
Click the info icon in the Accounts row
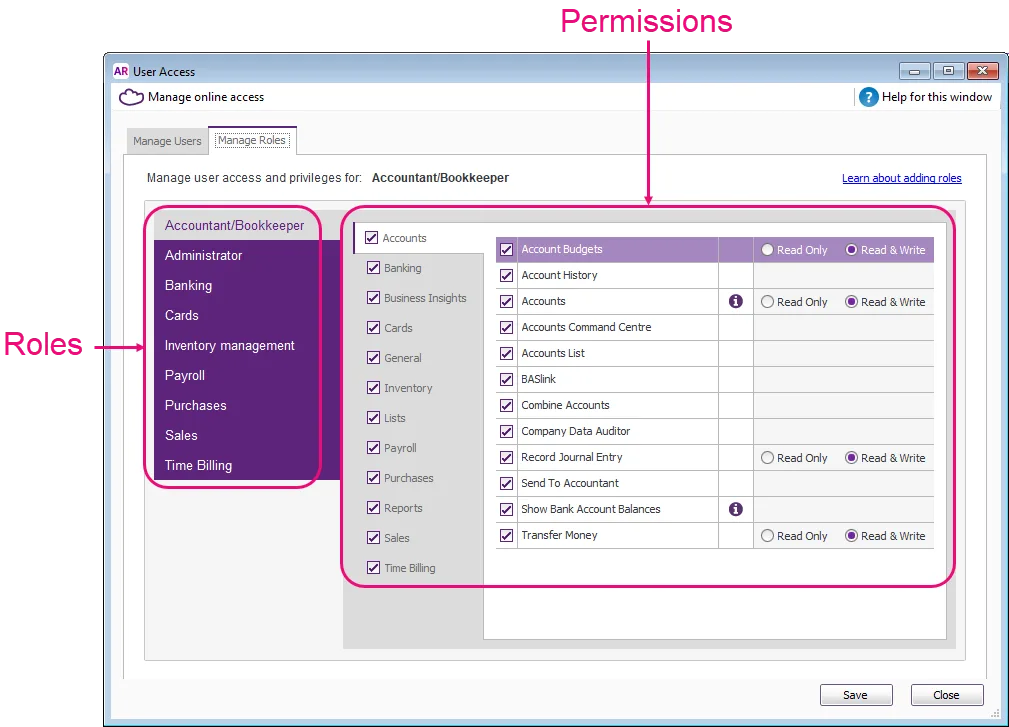coord(736,301)
